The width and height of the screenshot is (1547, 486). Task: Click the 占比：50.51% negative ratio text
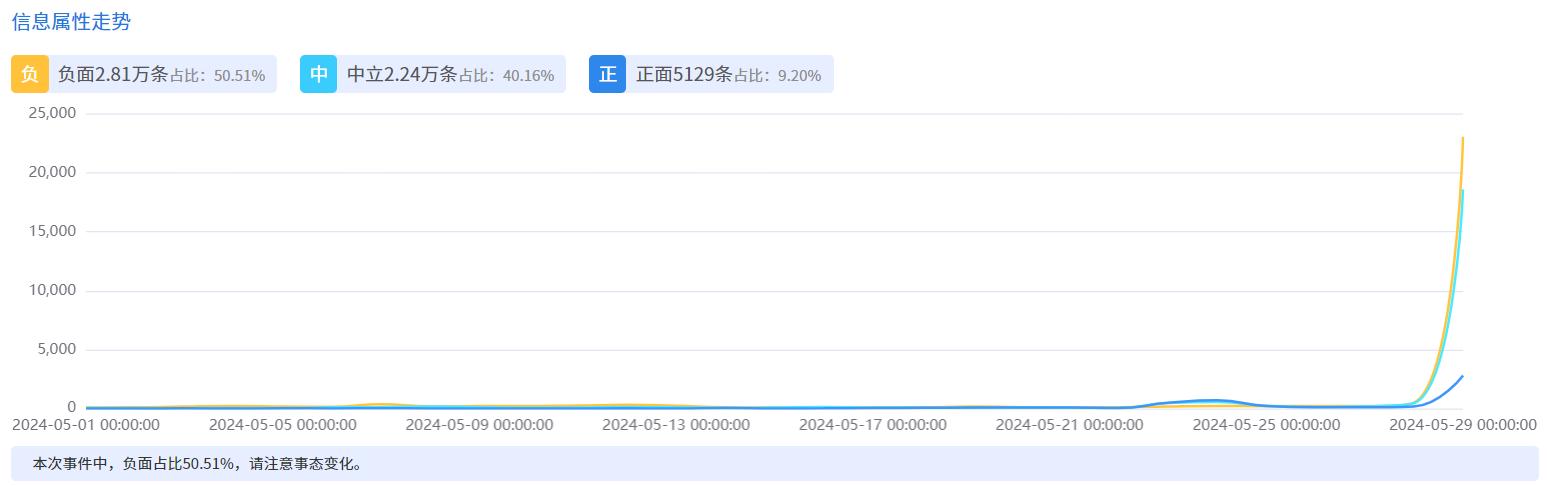pos(218,76)
